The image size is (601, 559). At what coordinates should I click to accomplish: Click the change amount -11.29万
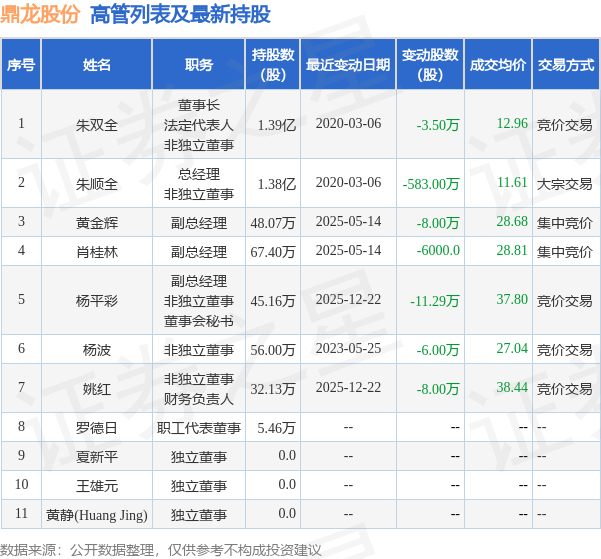(x=435, y=301)
